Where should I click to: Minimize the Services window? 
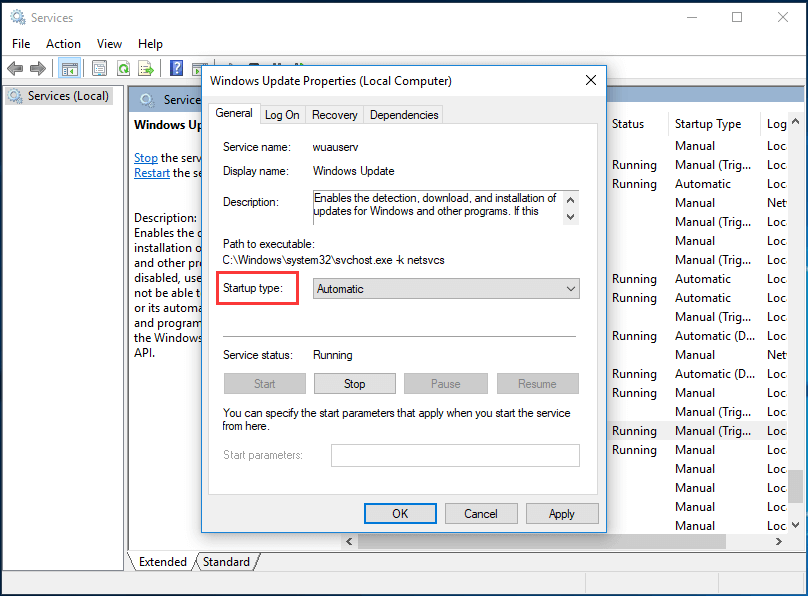point(692,17)
